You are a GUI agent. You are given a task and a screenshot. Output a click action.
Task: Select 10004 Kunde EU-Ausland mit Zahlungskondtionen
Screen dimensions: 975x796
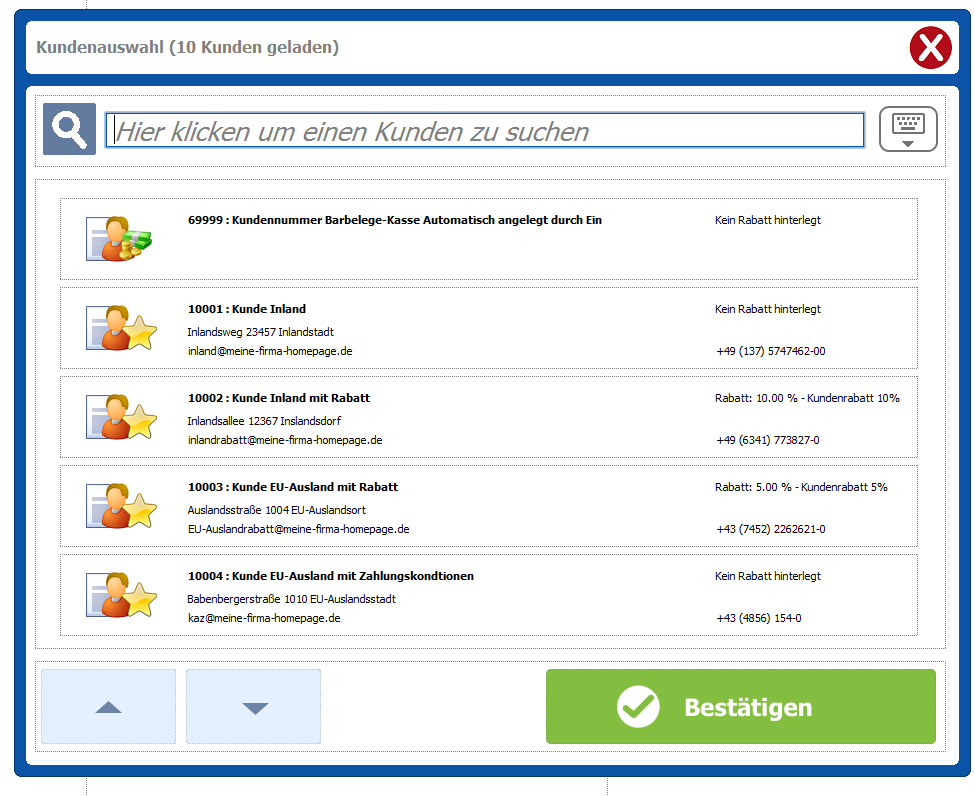(330, 576)
